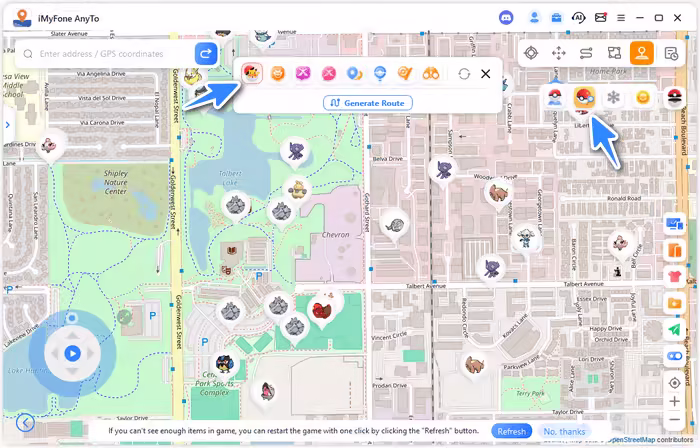Click the gray refresh icon in filter panel
Viewport: 700px width, 448px height.
464,74
